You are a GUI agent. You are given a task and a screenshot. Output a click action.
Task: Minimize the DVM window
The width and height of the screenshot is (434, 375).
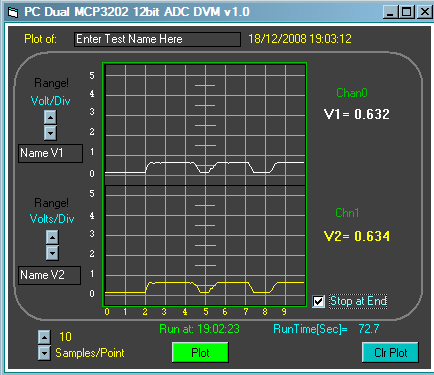coord(390,12)
